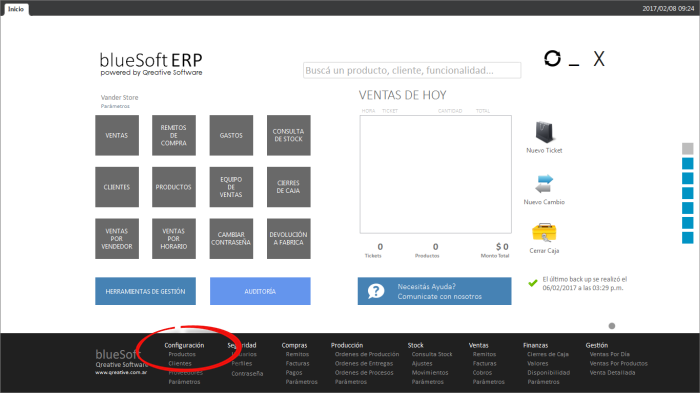The image size is (700, 393).
Task: Open the CIERRES DE CAJA tile
Action: coord(288,187)
